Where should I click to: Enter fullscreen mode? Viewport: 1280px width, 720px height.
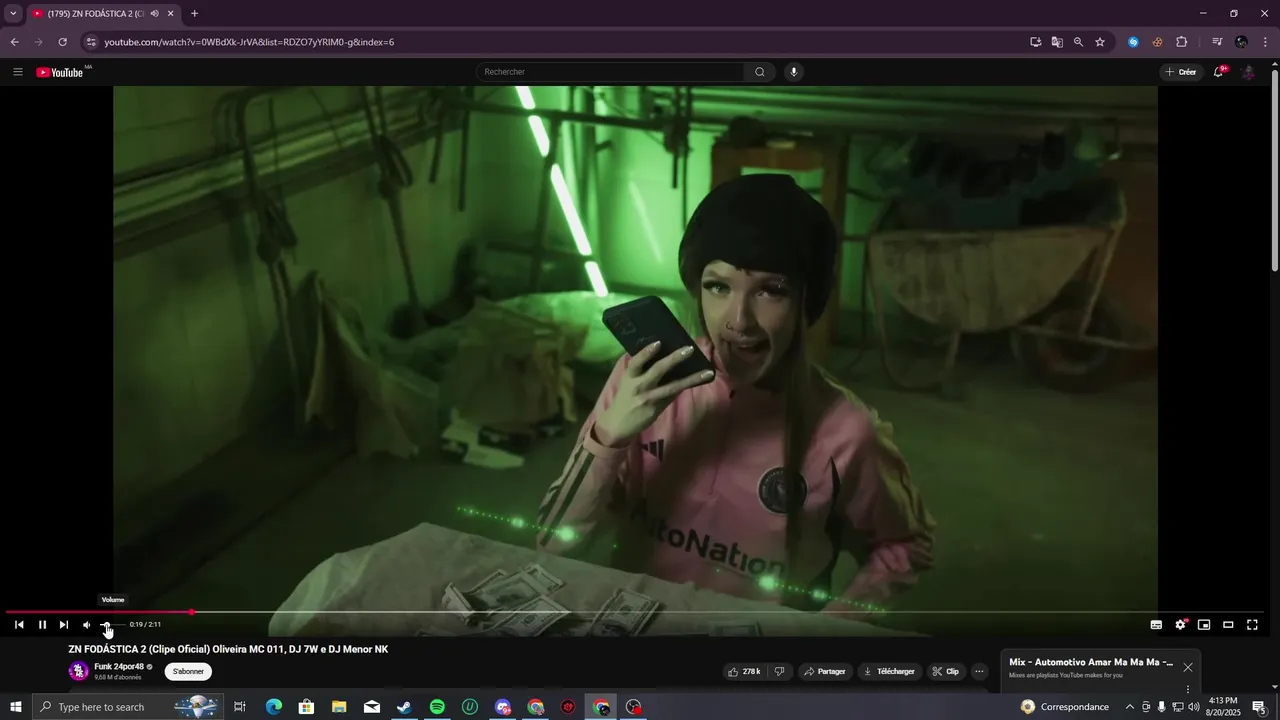tap(1252, 625)
